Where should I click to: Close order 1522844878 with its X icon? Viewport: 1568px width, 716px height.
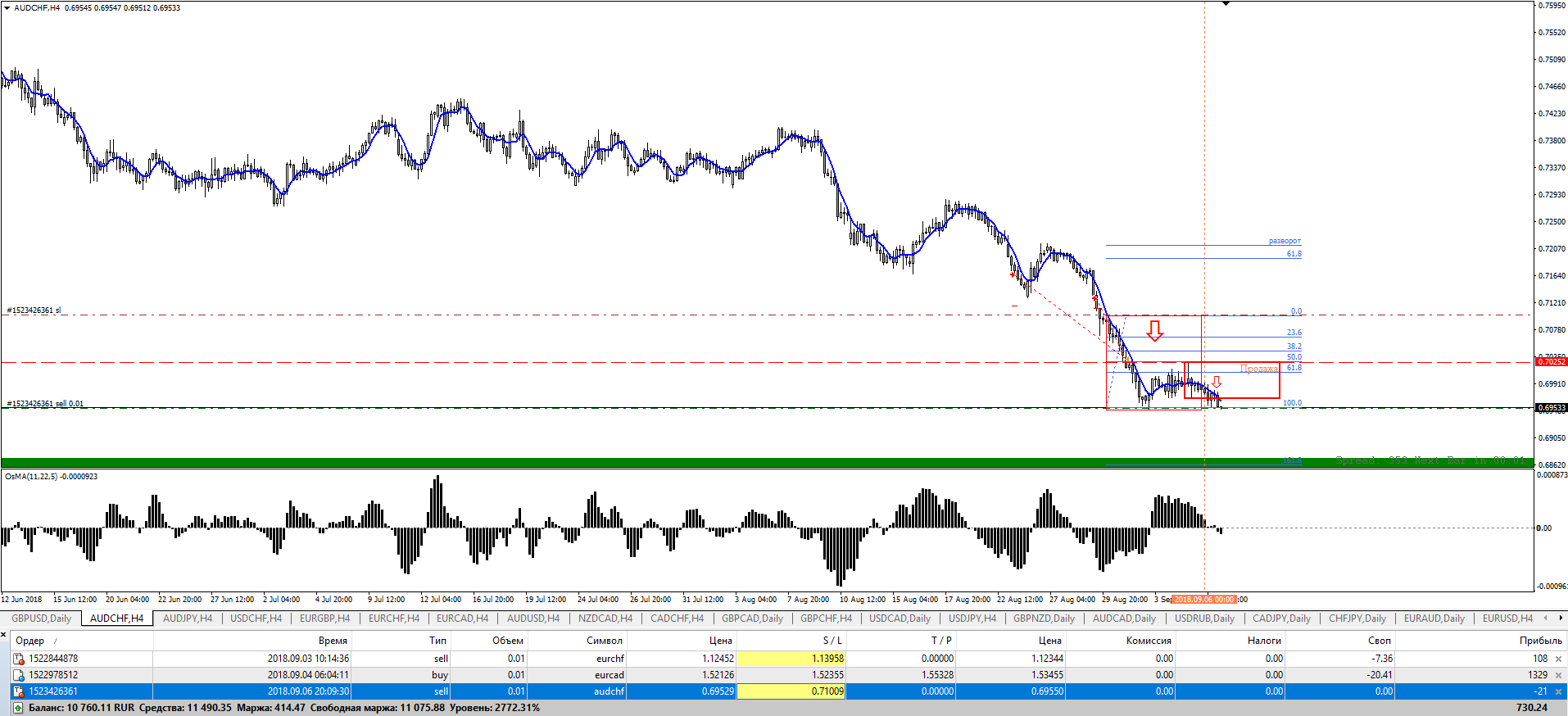[x=1558, y=659]
